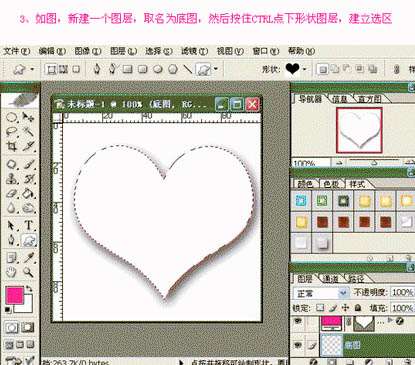Select the Path Selection arrow tool

point(12,226)
